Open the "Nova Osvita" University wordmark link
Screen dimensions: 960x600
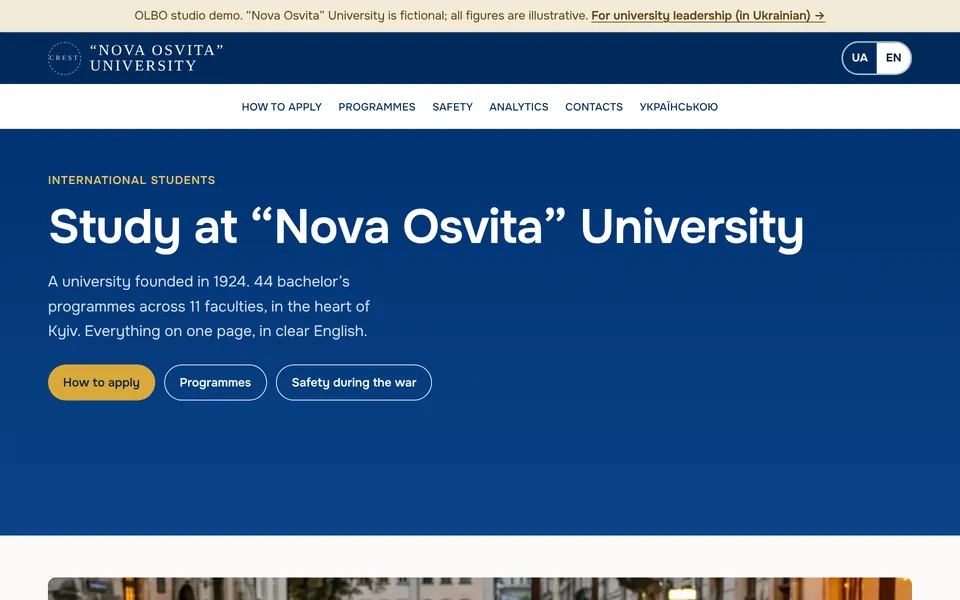[x=156, y=58]
